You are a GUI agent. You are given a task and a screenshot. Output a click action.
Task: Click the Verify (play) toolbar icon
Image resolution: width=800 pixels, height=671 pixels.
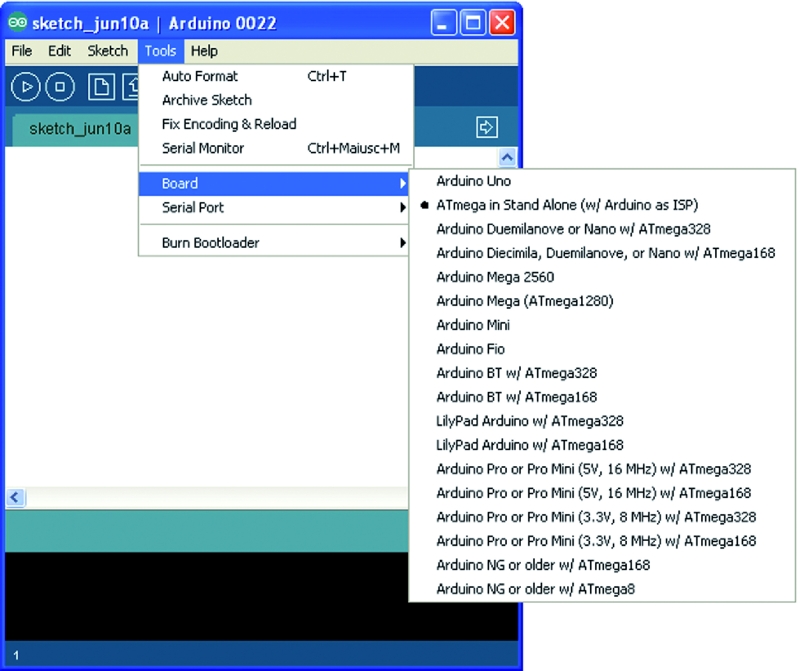[27, 87]
